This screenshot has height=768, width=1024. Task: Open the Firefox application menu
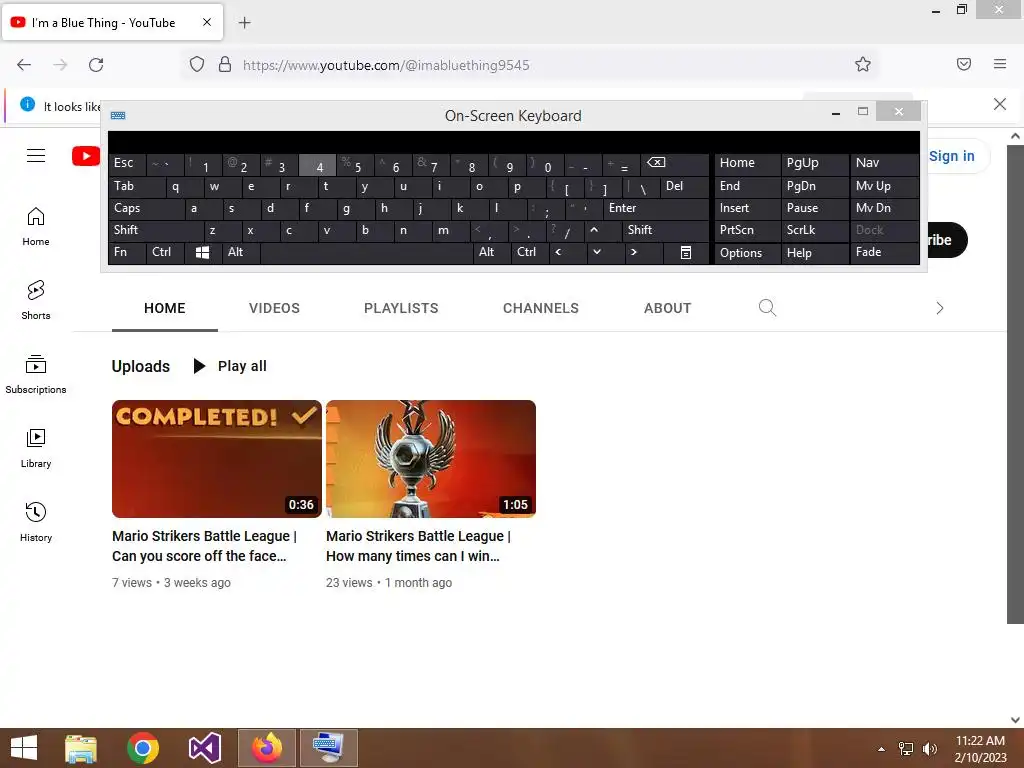click(1000, 64)
